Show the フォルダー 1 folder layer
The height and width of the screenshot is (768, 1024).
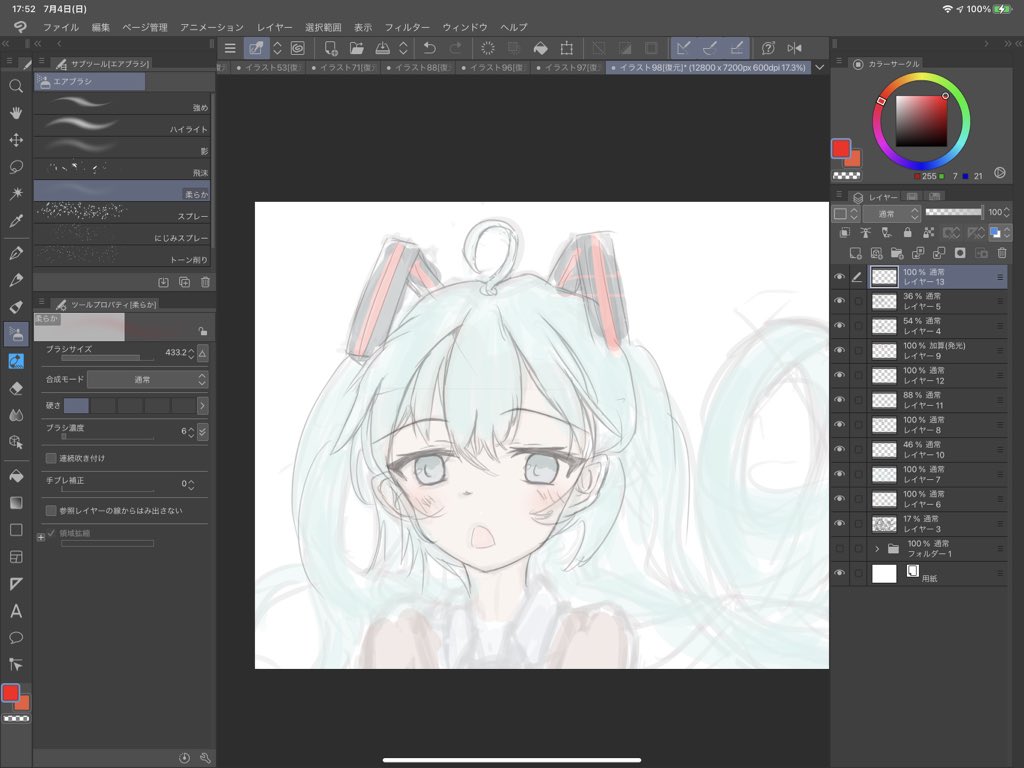tap(840, 549)
